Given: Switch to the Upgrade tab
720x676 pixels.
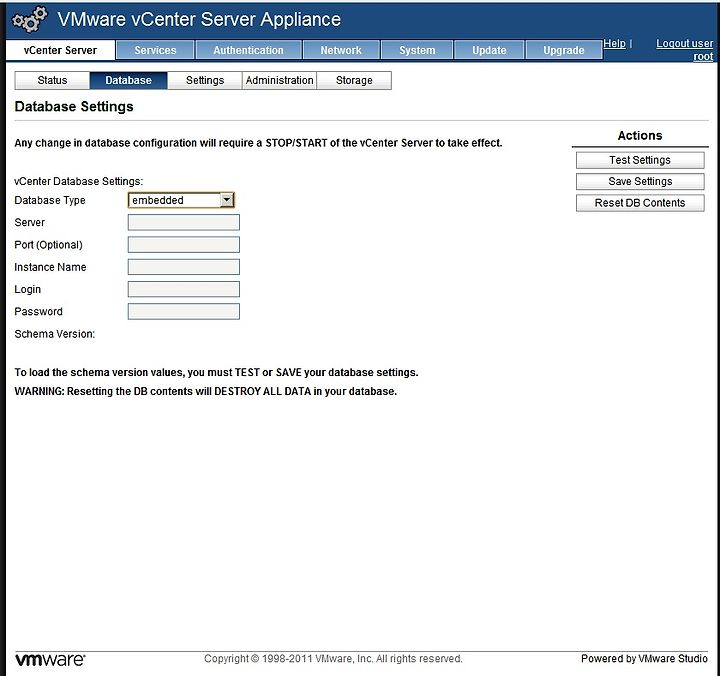Looking at the screenshot, I should (x=564, y=50).
